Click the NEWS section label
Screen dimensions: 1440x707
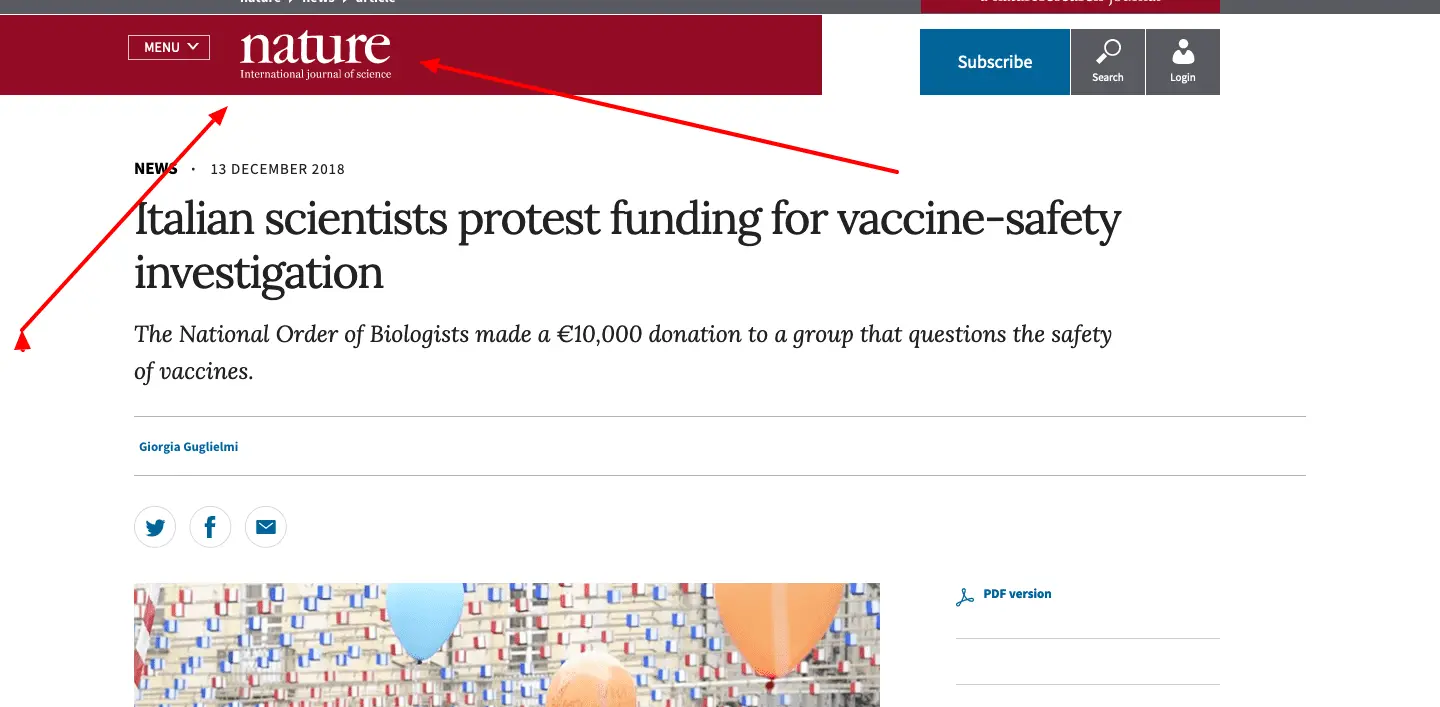(156, 169)
